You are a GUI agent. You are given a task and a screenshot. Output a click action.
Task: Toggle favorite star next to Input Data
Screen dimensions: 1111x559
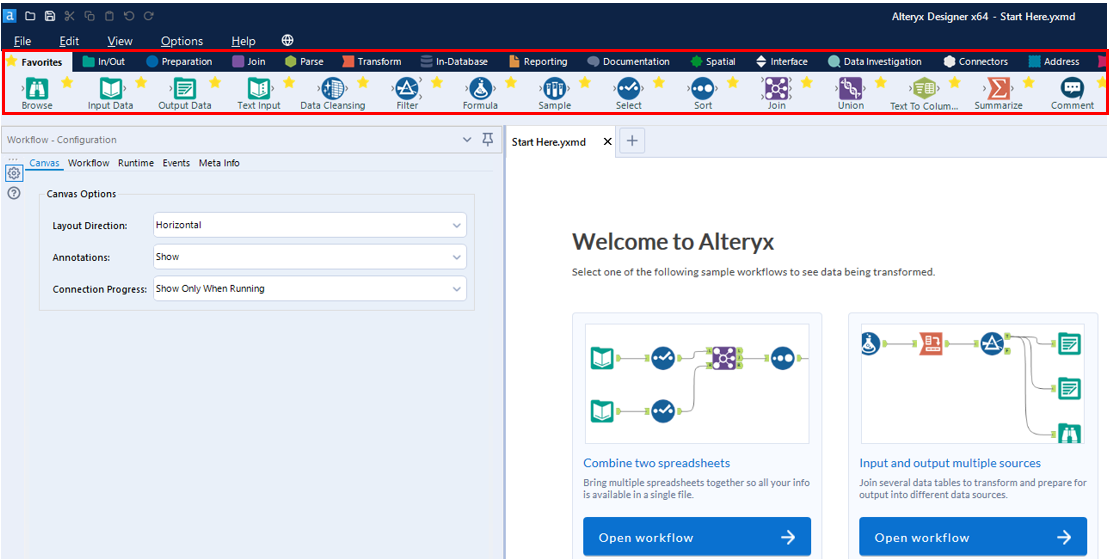pyautogui.click(x=141, y=82)
